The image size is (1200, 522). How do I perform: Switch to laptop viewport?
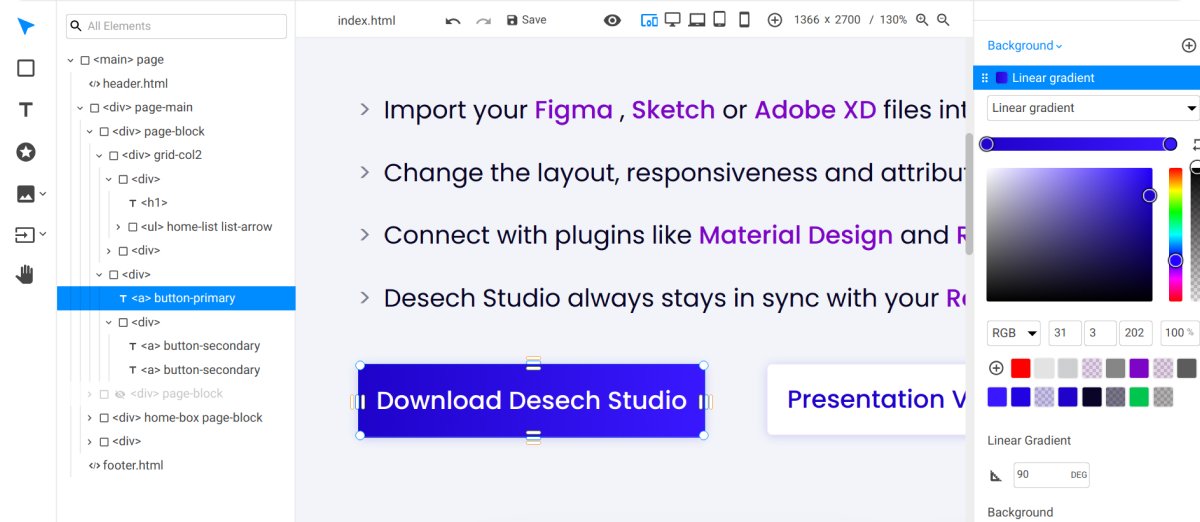(697, 19)
